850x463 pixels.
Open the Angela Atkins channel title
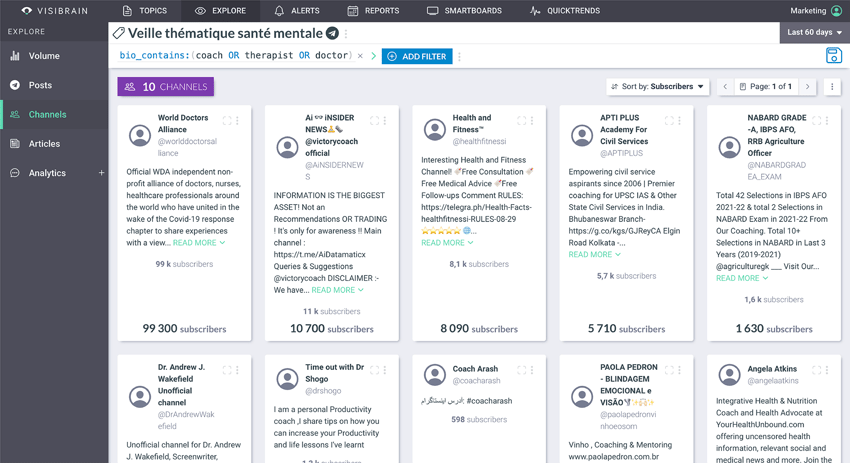pos(772,369)
